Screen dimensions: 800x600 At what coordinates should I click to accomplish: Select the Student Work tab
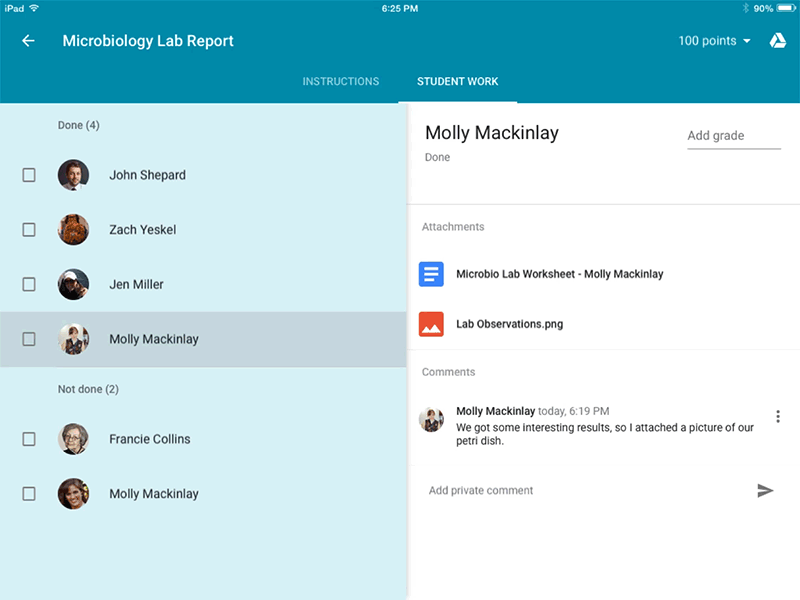tap(458, 82)
